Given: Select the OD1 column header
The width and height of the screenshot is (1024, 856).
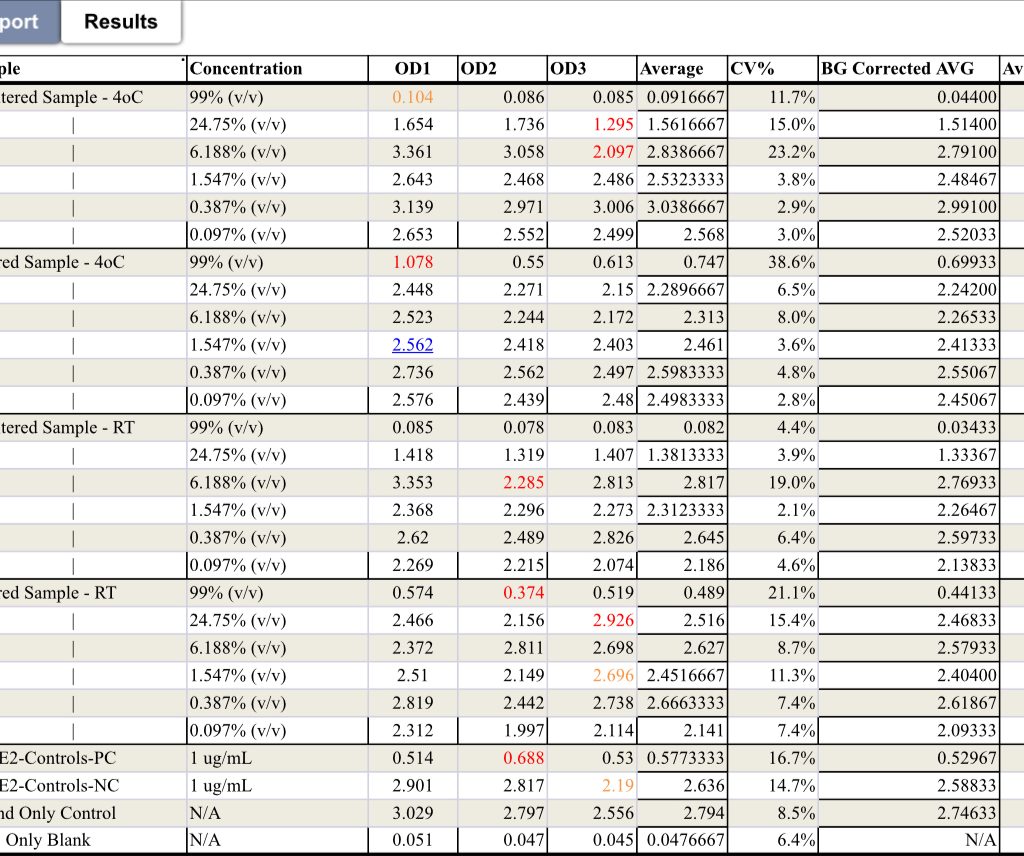Looking at the screenshot, I should coord(412,69).
